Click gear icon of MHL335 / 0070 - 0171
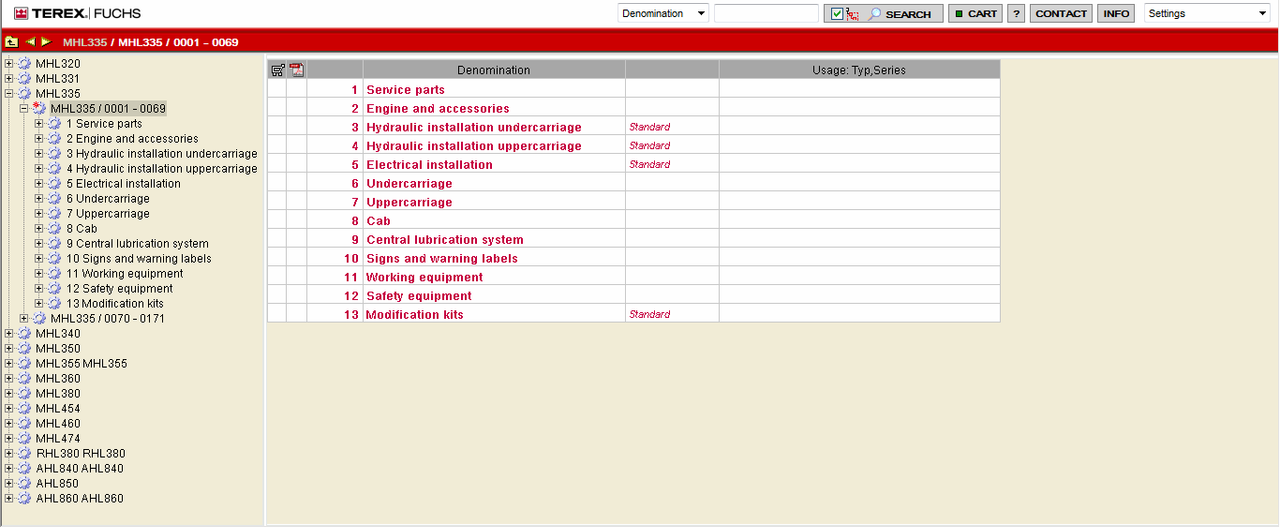This screenshot has width=1280, height=527. pos(39,319)
